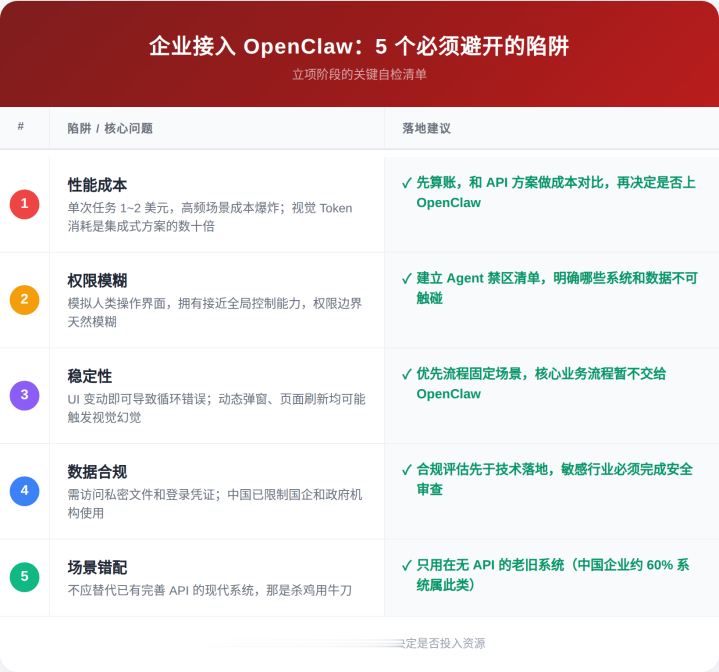Click checkmark beside '优先流程固定场景'

tap(407, 375)
